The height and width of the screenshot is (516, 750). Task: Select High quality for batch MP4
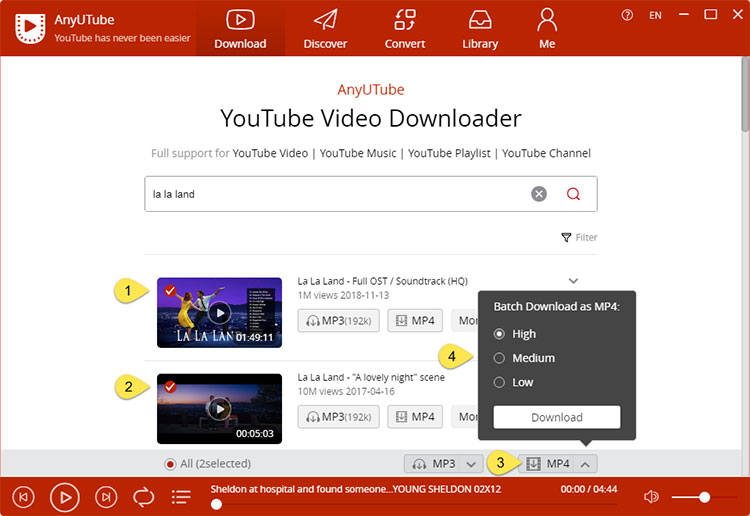[499, 334]
